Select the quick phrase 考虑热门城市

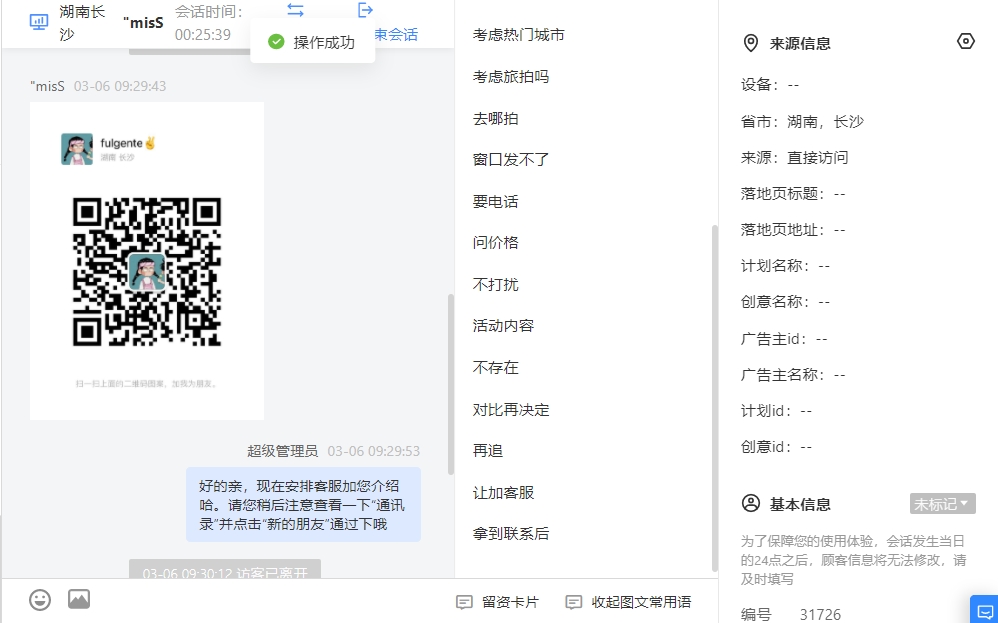tap(519, 35)
